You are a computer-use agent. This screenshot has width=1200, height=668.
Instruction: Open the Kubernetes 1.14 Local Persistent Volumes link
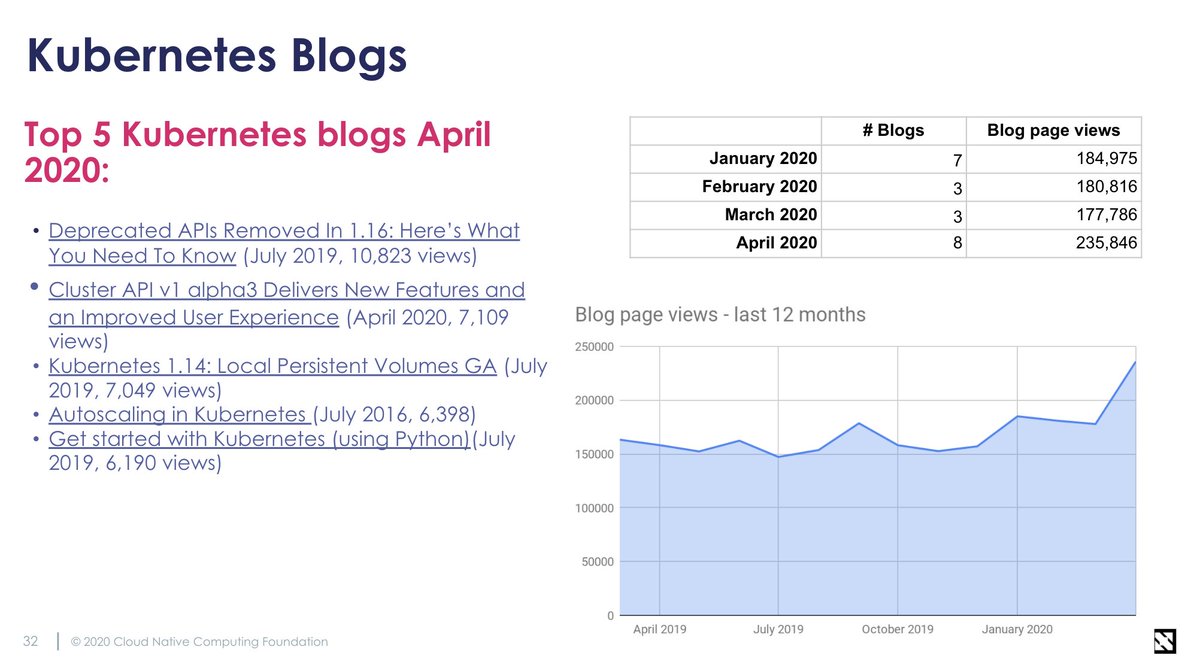(272, 366)
